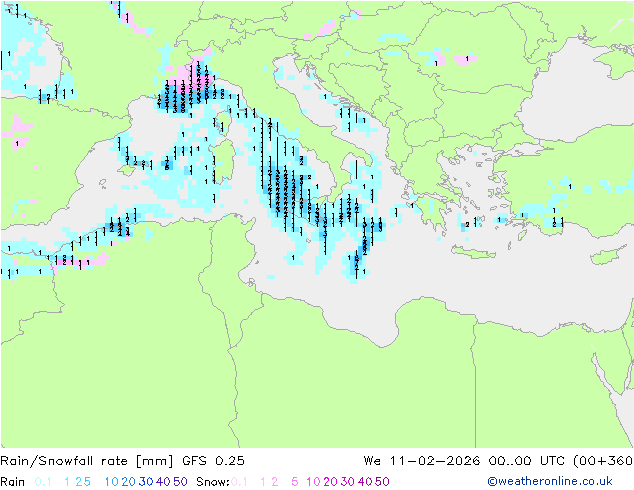
Task: Click the 'Rain' legend label
Action: (x=13, y=482)
